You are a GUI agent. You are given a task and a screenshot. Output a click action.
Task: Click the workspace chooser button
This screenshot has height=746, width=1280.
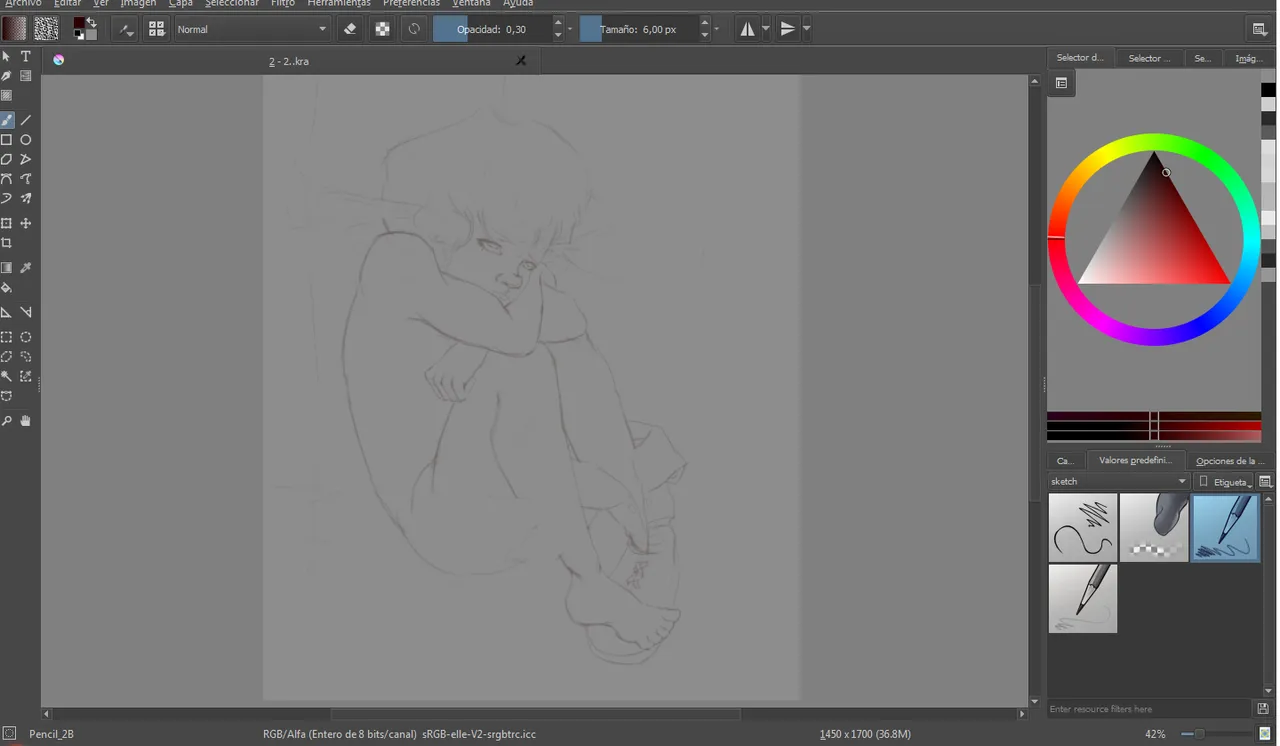click(1259, 29)
